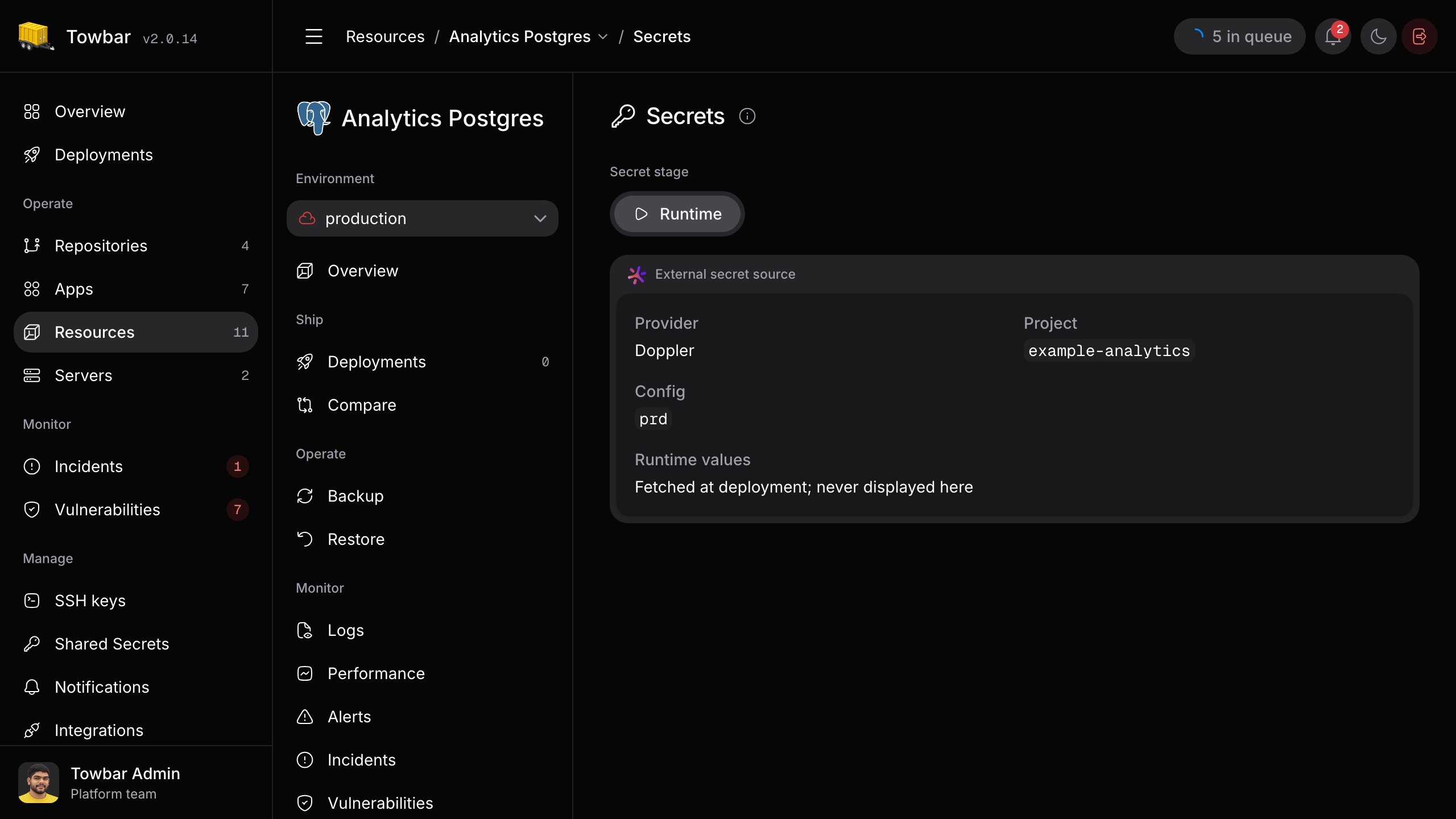
Task: Click the Restore undo icon
Action: pyautogui.click(x=305, y=539)
